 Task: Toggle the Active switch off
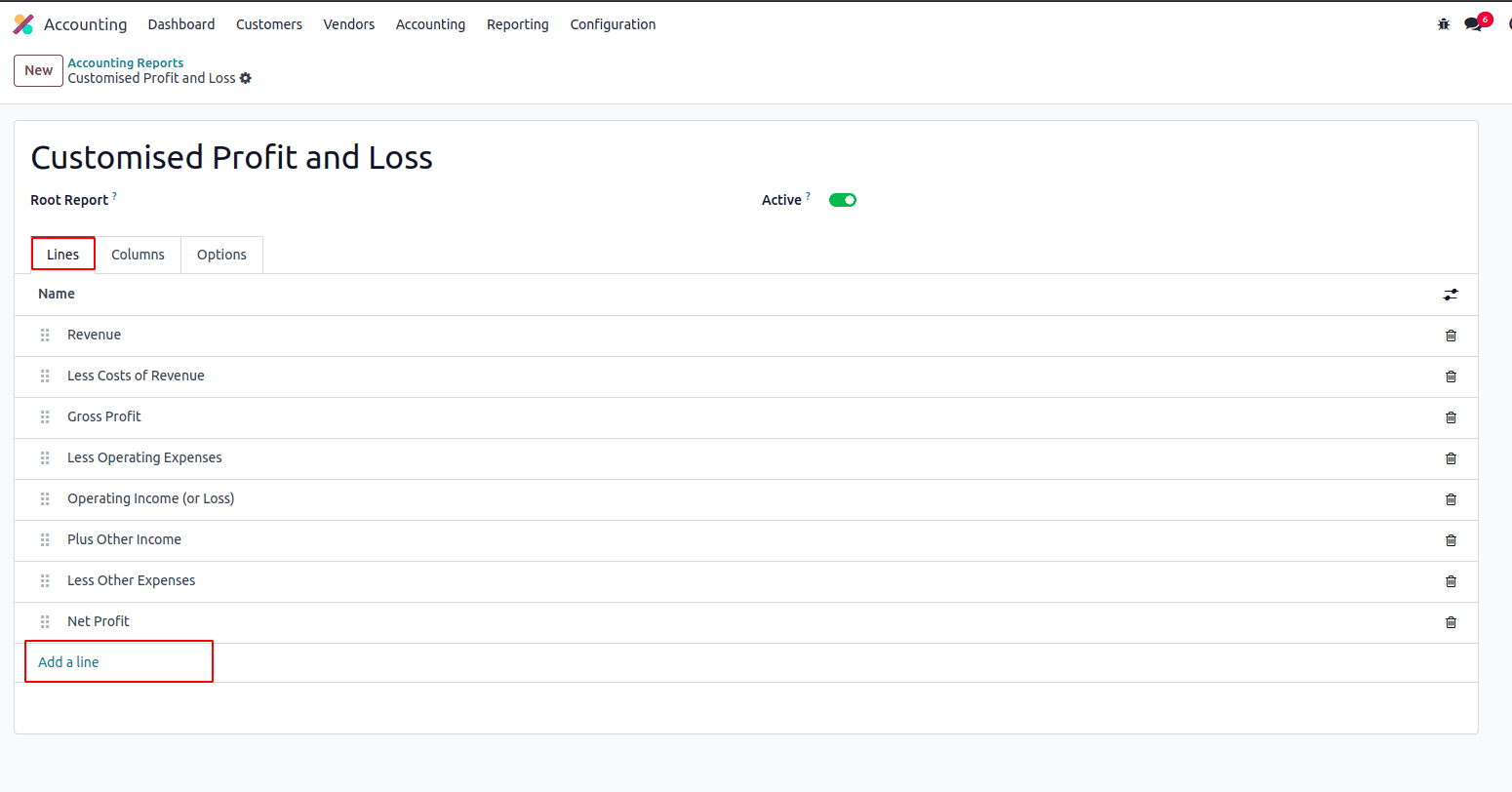tap(843, 200)
